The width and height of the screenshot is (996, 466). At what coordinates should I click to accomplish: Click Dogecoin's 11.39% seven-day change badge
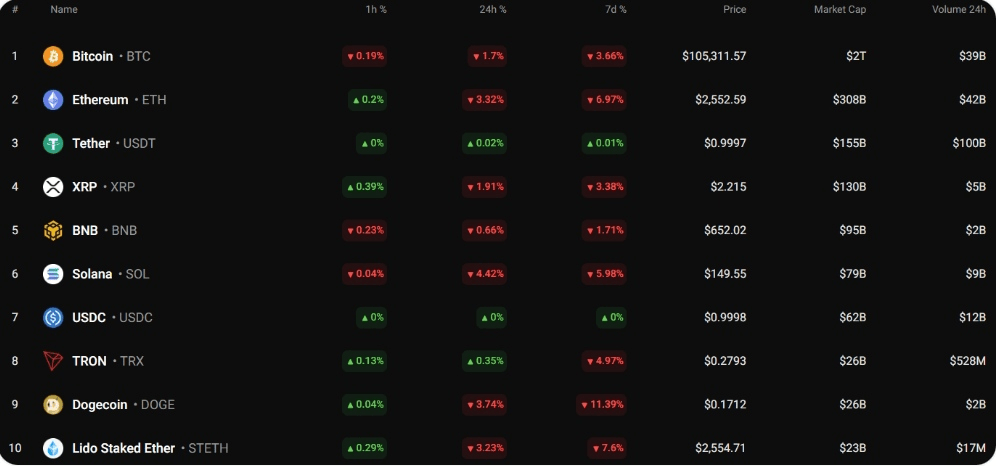pos(601,404)
